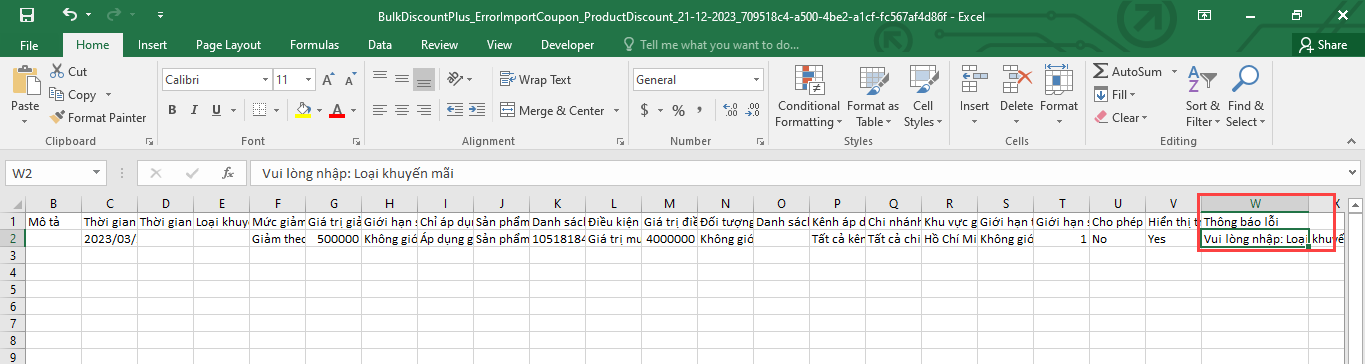Toggle Bold formatting

point(172,110)
